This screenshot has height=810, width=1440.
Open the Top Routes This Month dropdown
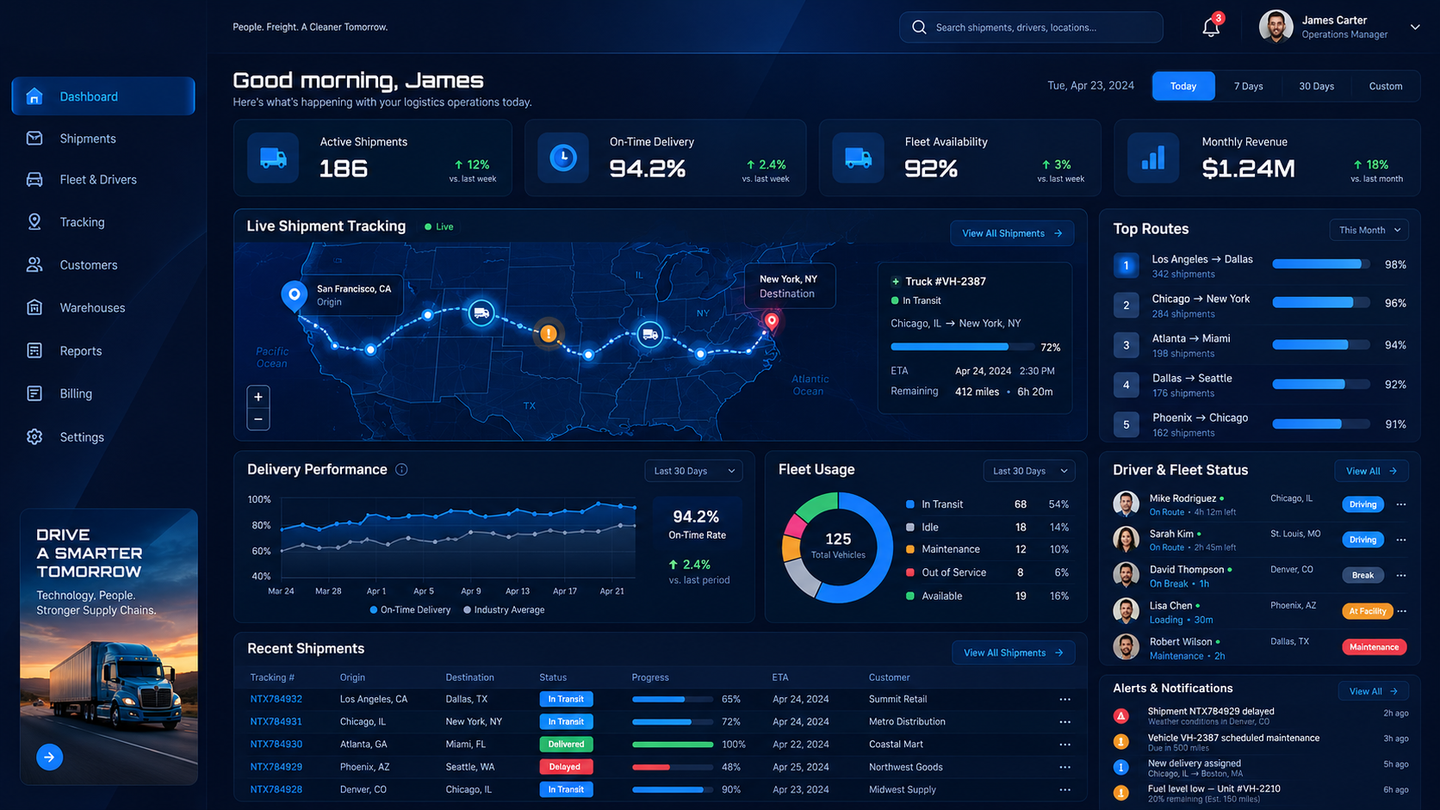[1369, 230]
